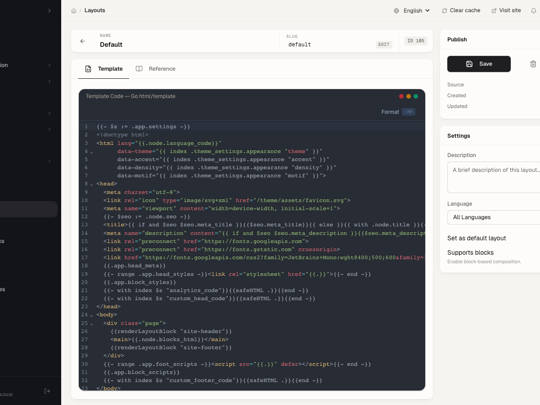Click the back arrow beside Default name
The width and height of the screenshot is (540, 405).
[82, 41]
